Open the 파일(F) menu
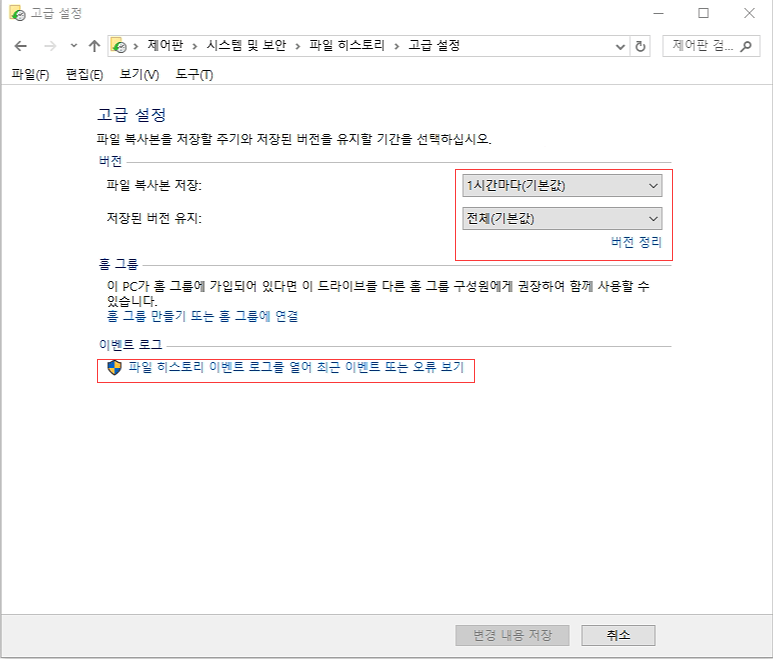773x659 pixels. pyautogui.click(x=31, y=74)
